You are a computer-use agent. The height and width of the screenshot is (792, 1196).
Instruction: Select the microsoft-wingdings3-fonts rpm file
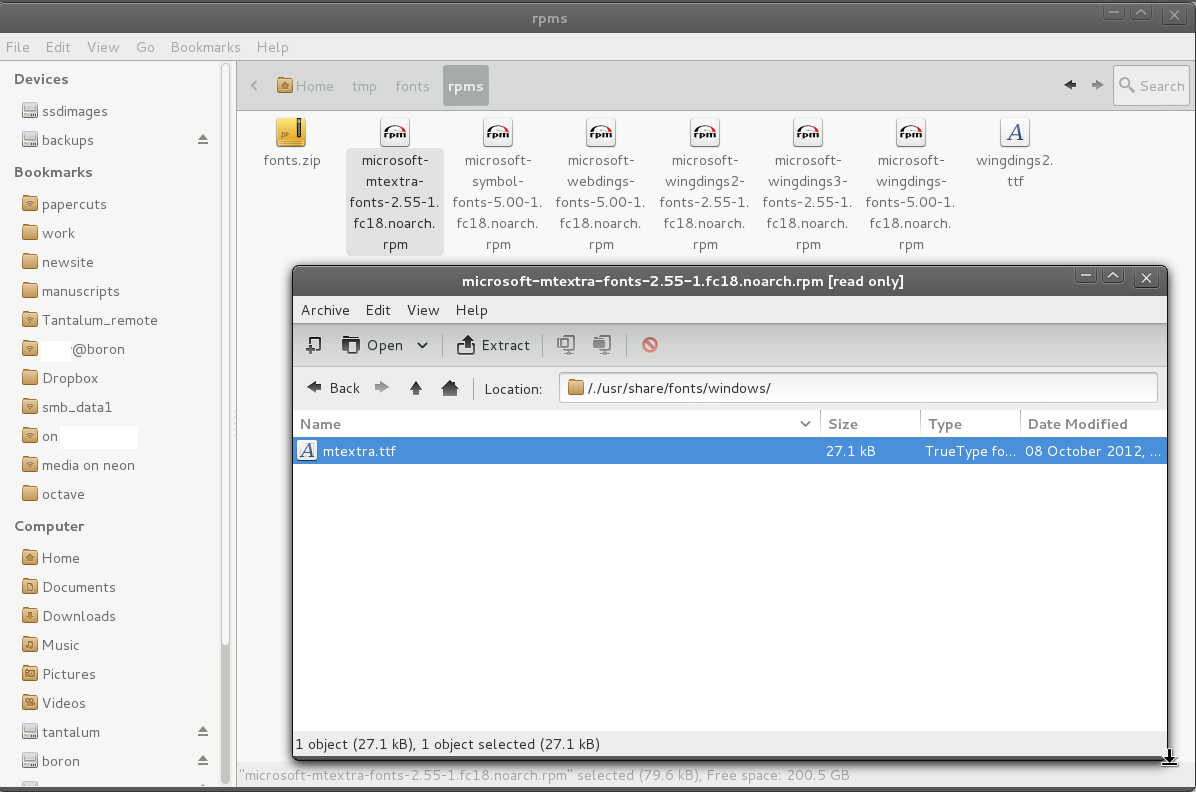coord(808,185)
